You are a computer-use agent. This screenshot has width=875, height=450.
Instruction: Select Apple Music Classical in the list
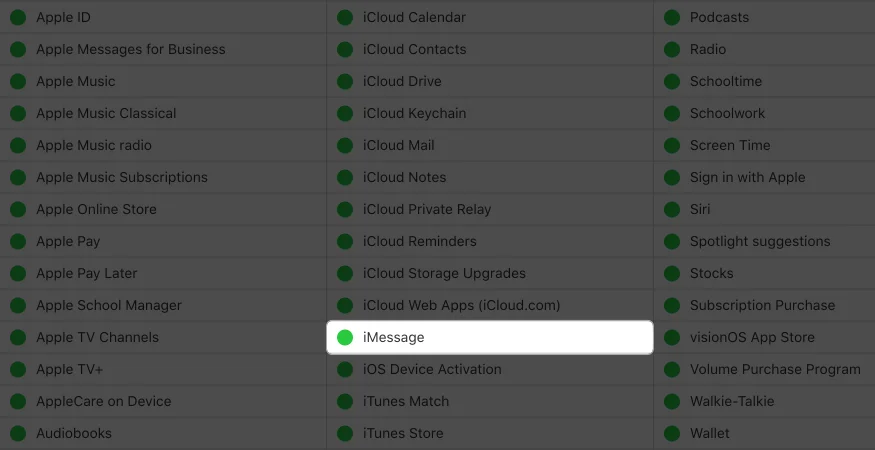tap(163, 113)
